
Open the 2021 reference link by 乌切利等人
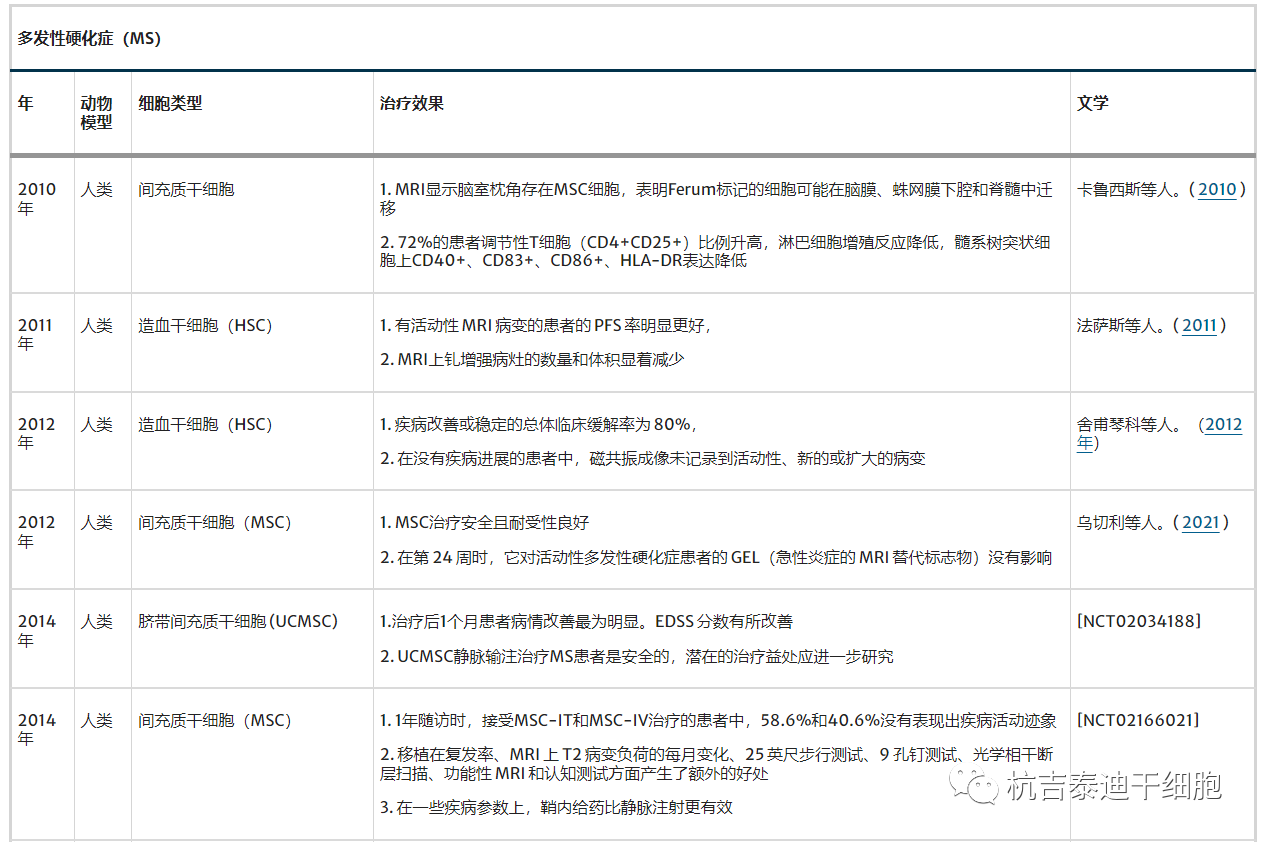(x=1201, y=522)
